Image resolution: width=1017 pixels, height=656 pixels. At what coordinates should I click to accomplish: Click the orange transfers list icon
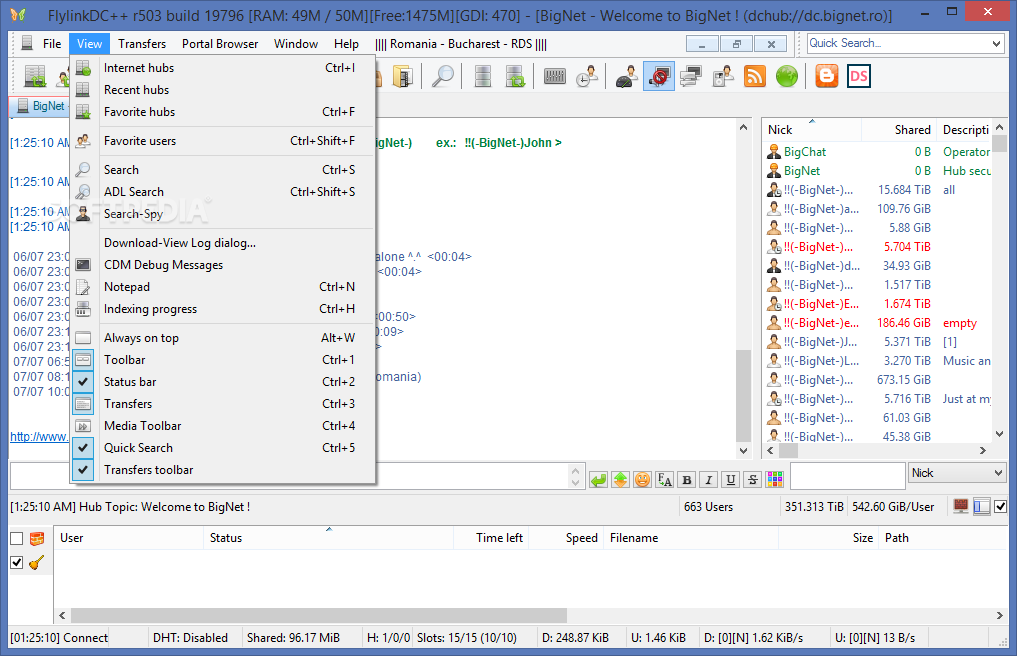37,539
